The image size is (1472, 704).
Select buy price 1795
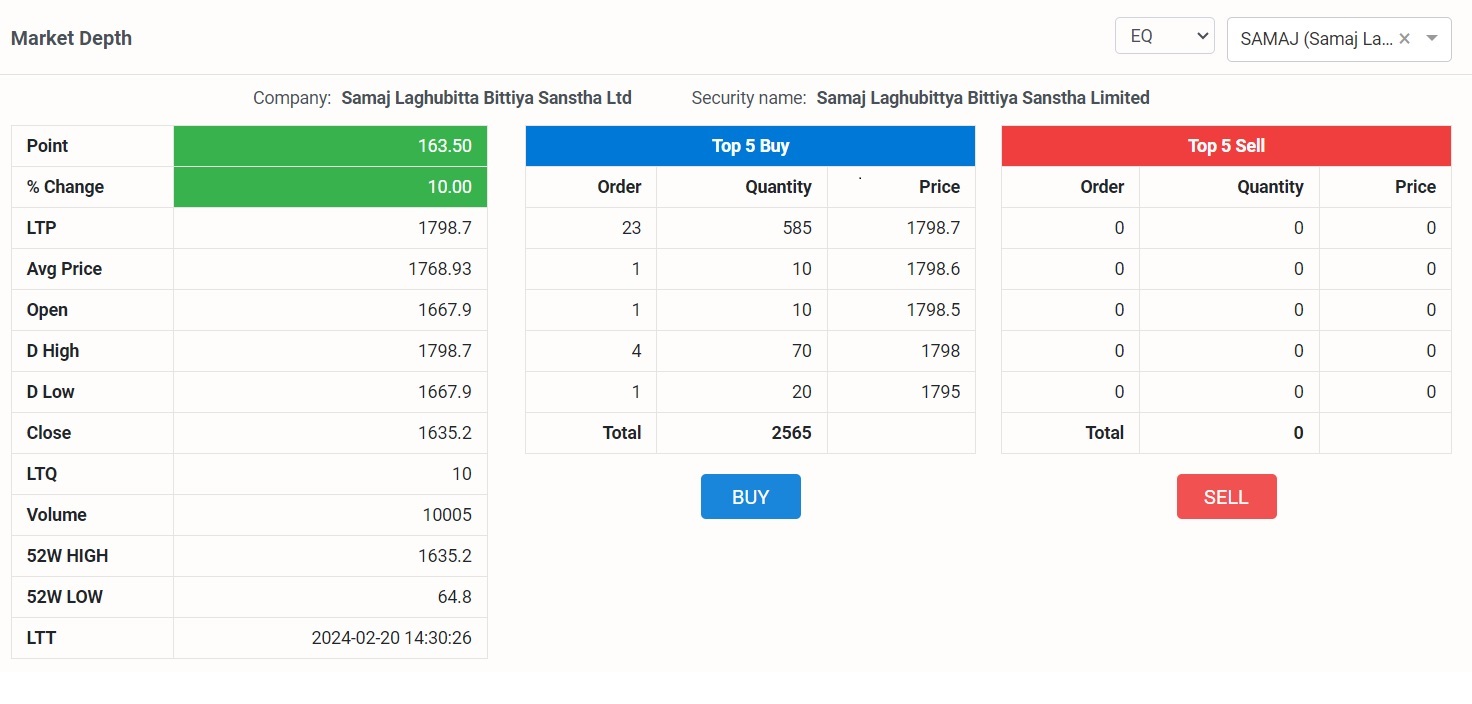click(x=940, y=392)
